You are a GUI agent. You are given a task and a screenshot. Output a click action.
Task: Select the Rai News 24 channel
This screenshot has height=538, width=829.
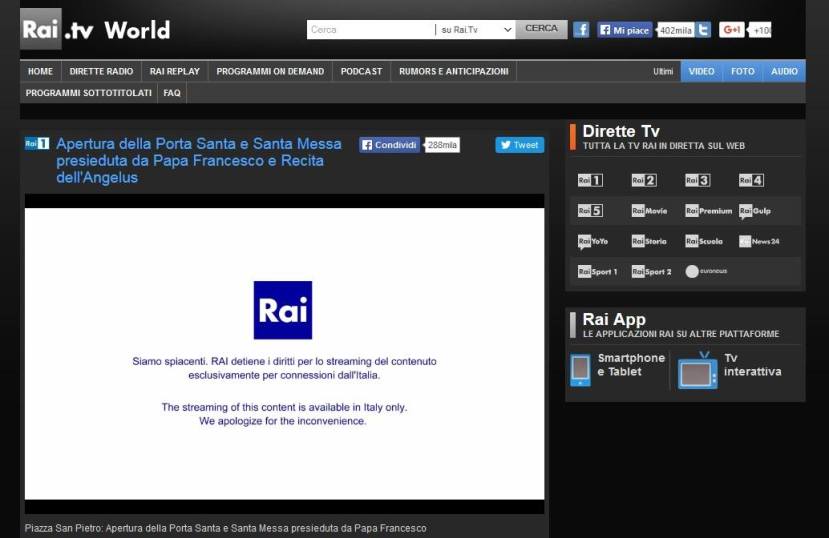click(x=759, y=242)
